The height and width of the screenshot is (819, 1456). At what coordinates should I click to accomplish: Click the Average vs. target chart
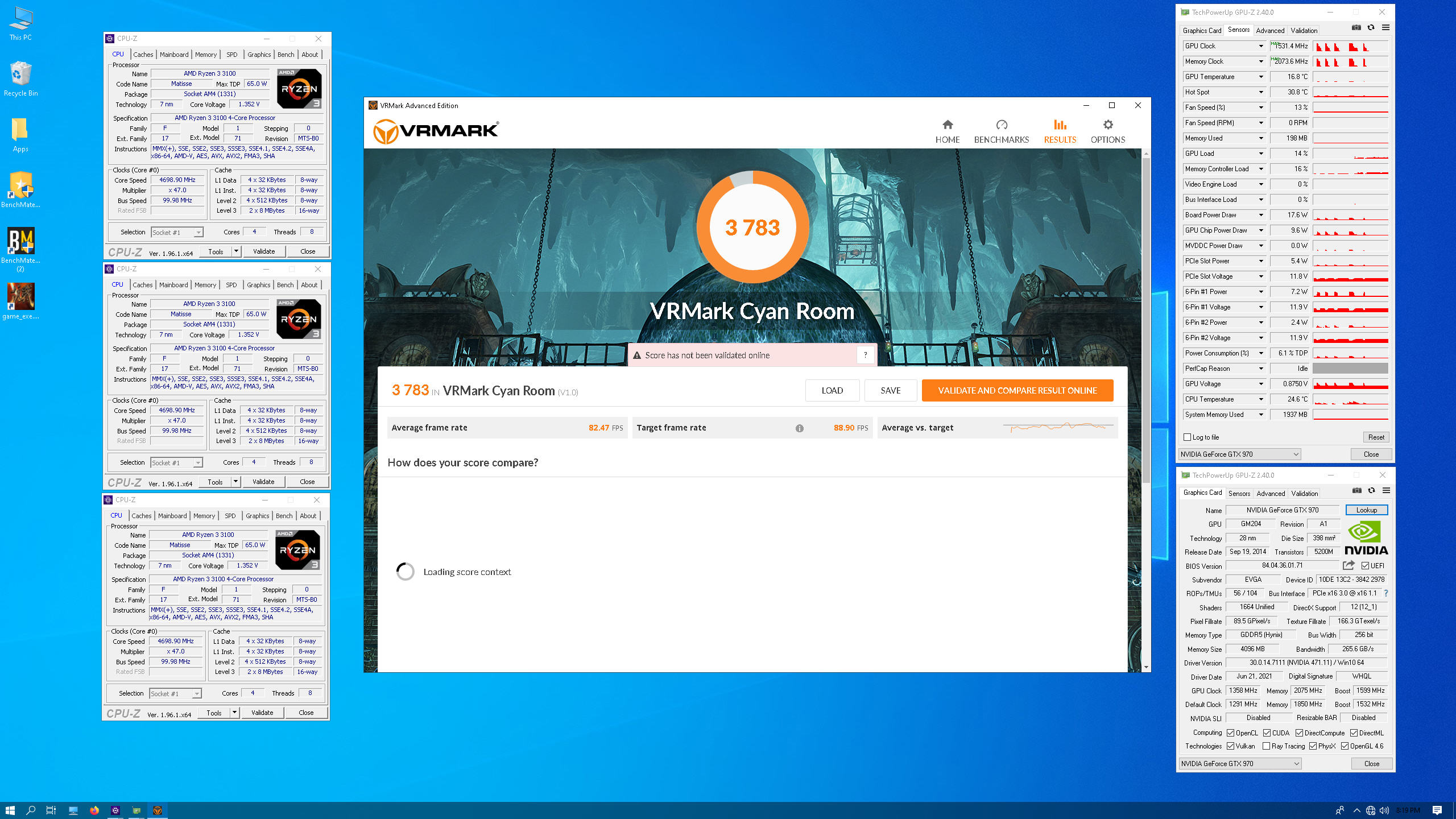point(1058,427)
